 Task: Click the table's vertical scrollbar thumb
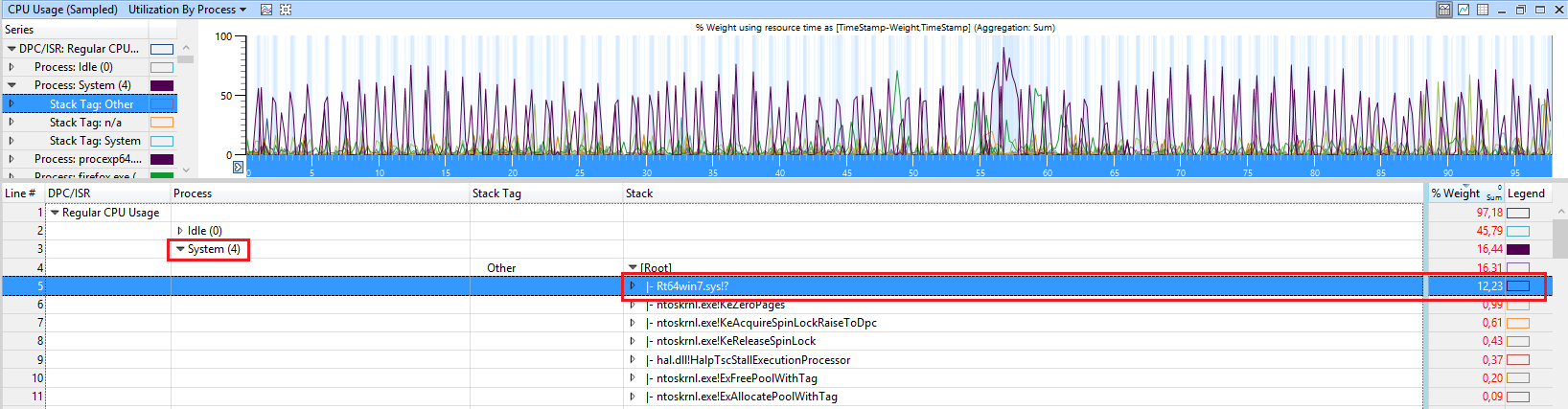(x=1559, y=239)
